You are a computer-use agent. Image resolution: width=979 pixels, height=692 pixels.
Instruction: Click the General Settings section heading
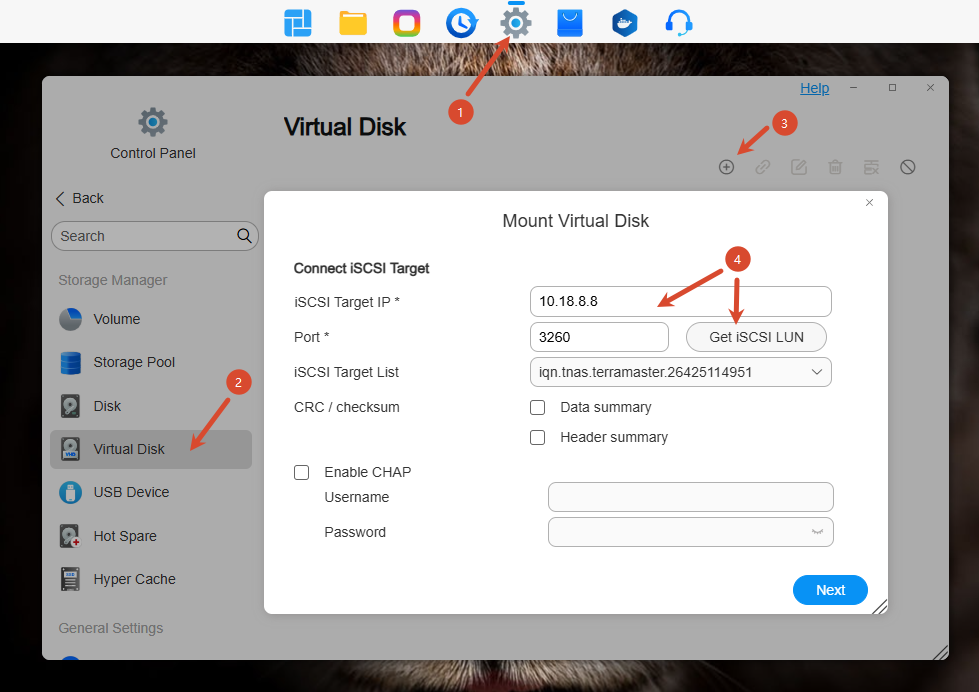tap(111, 628)
